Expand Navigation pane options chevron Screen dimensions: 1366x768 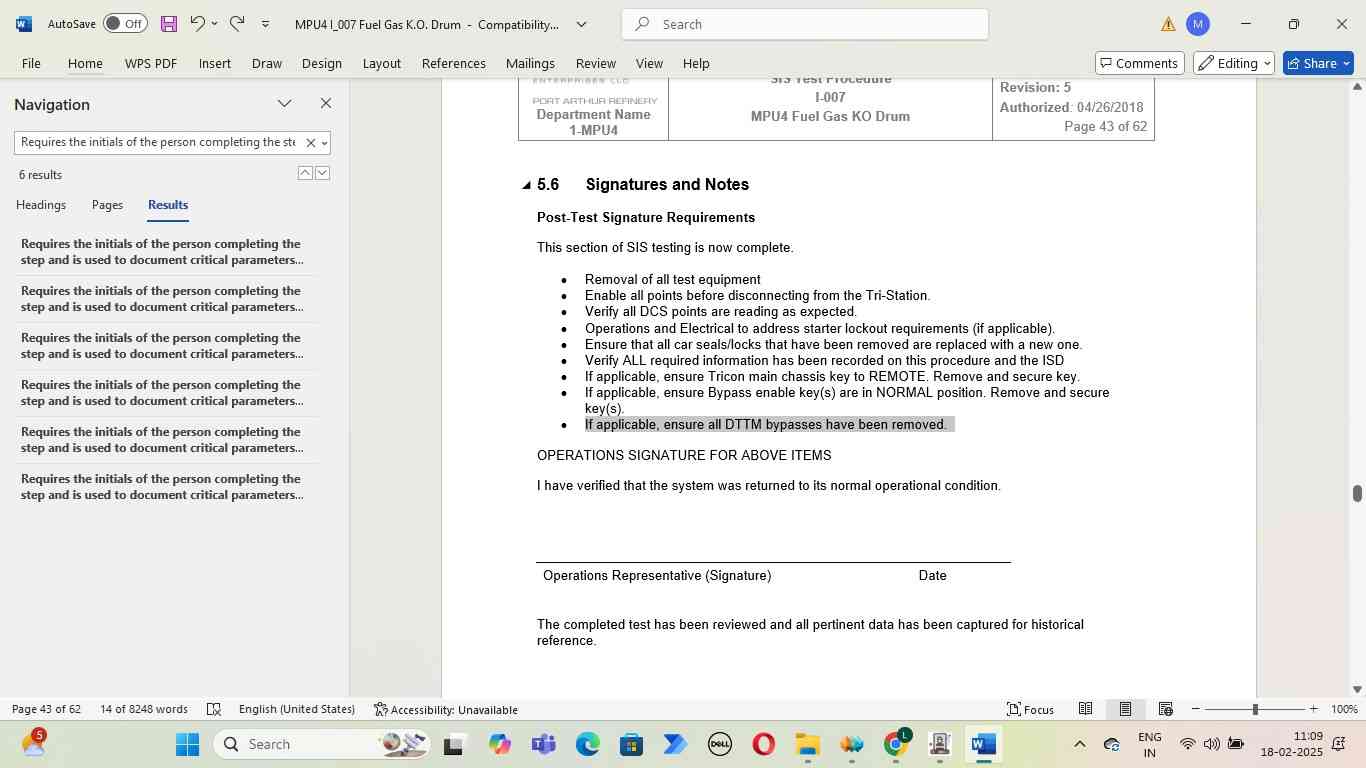click(x=285, y=104)
